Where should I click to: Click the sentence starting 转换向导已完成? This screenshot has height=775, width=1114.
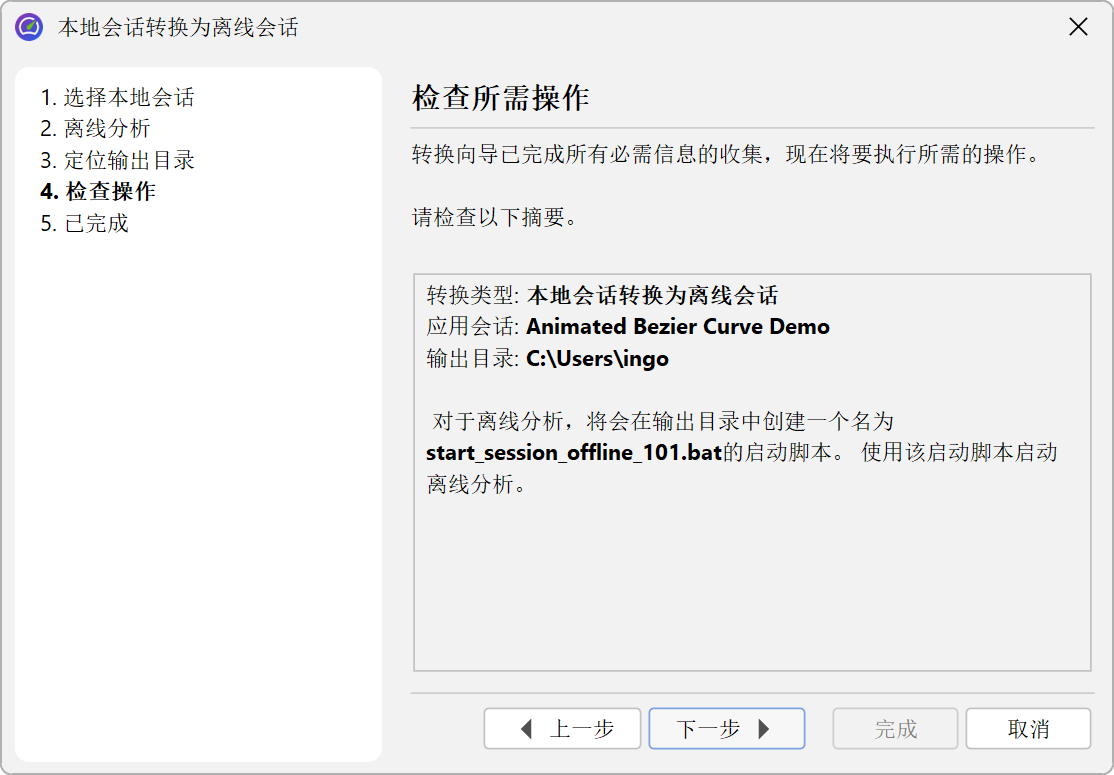726,154
